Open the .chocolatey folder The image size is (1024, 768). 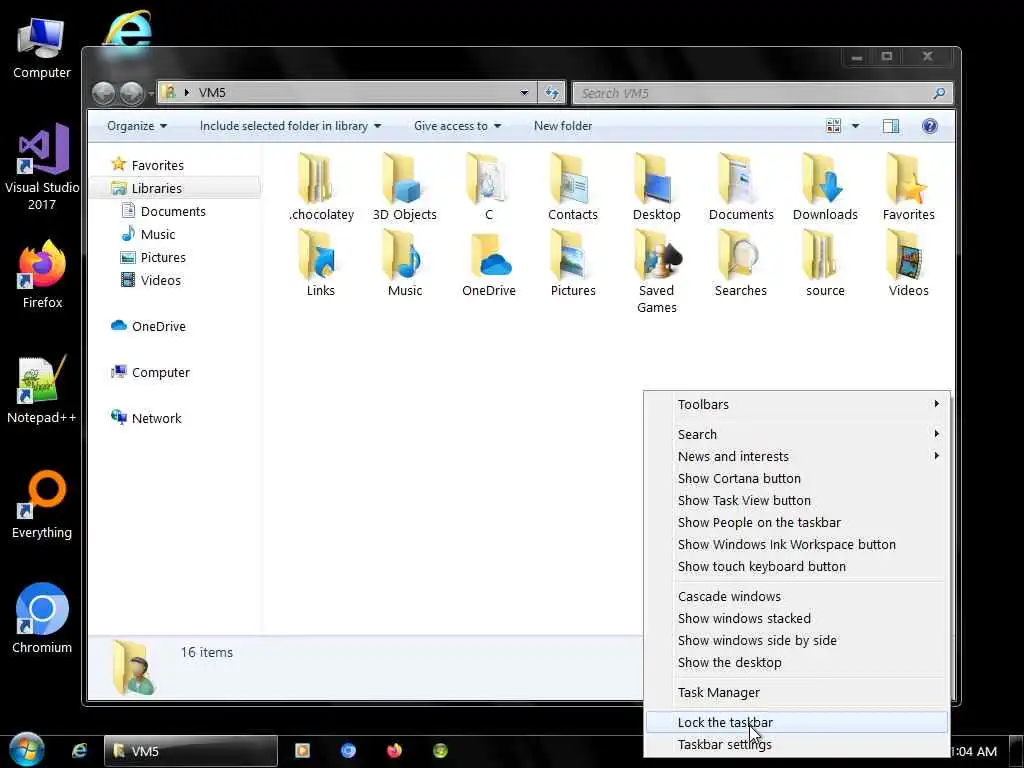point(321,187)
